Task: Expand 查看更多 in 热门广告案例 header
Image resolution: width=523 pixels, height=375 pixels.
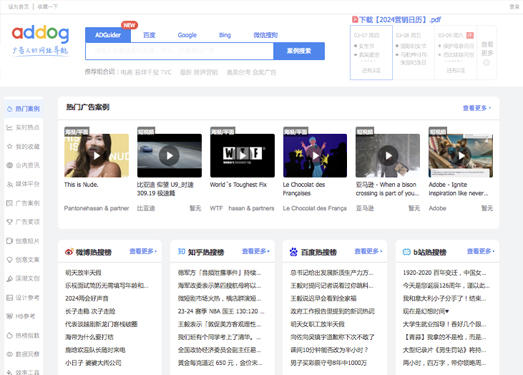Action: pos(477,108)
